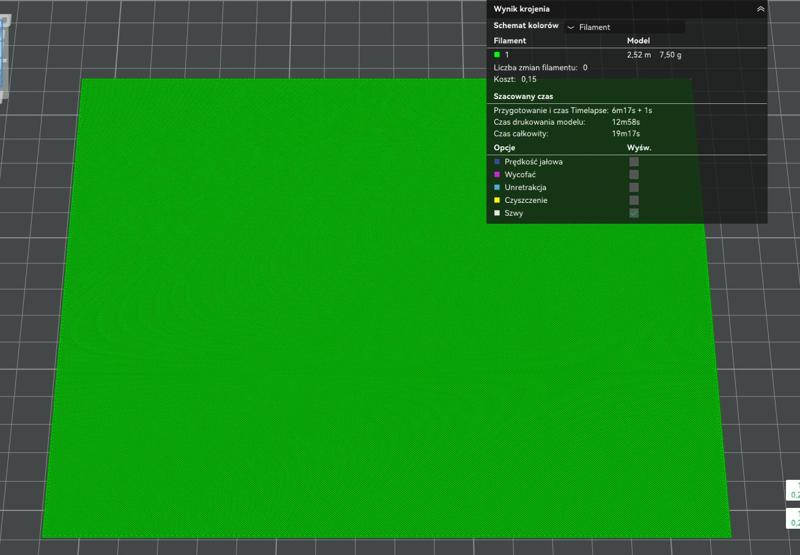Select the 2,52 m filament length value
The image size is (800, 555).
(x=639, y=55)
